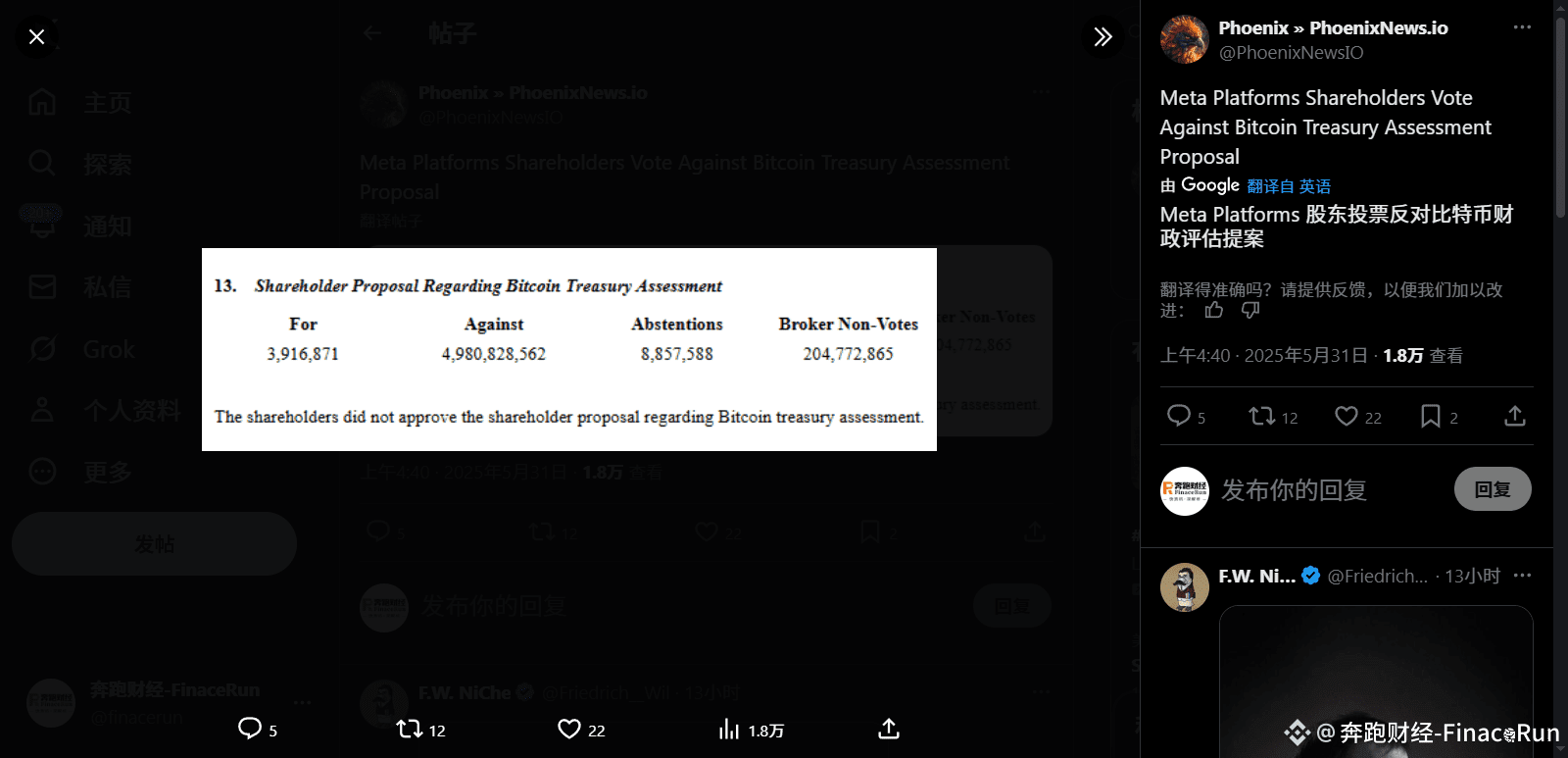This screenshot has height=758, width=1568.
Task: Click the 回复 reply button
Action: [1493, 488]
